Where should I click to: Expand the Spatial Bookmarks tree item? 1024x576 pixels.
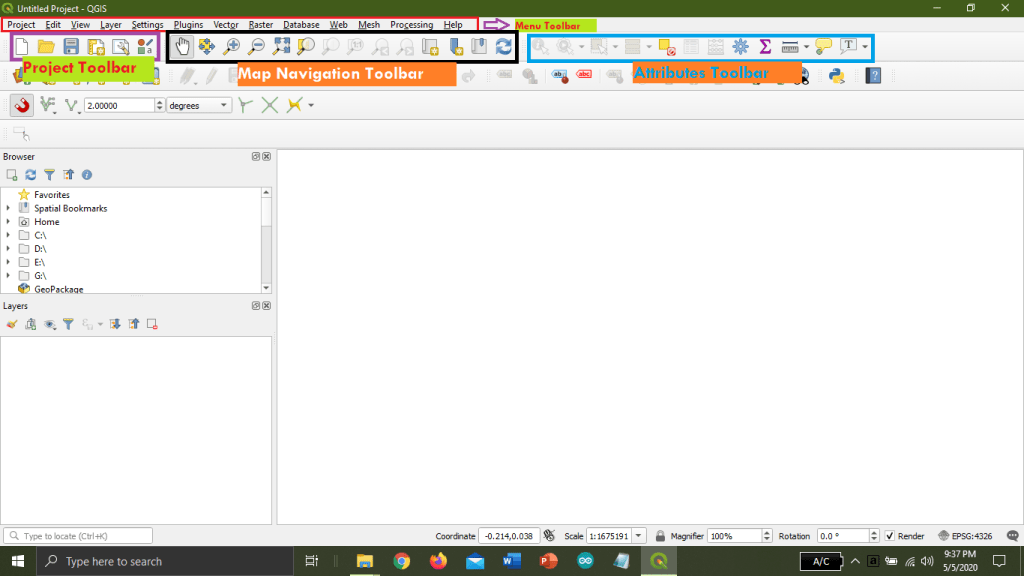click(x=8, y=208)
